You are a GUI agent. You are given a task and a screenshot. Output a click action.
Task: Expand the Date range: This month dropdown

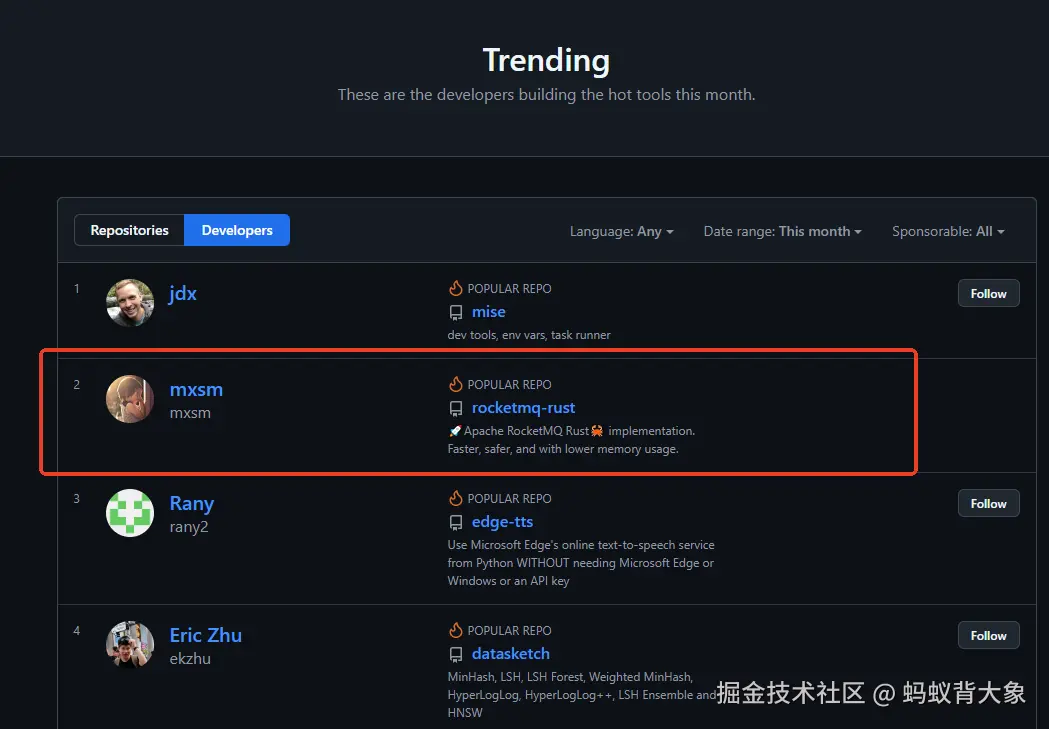pyautogui.click(x=782, y=231)
